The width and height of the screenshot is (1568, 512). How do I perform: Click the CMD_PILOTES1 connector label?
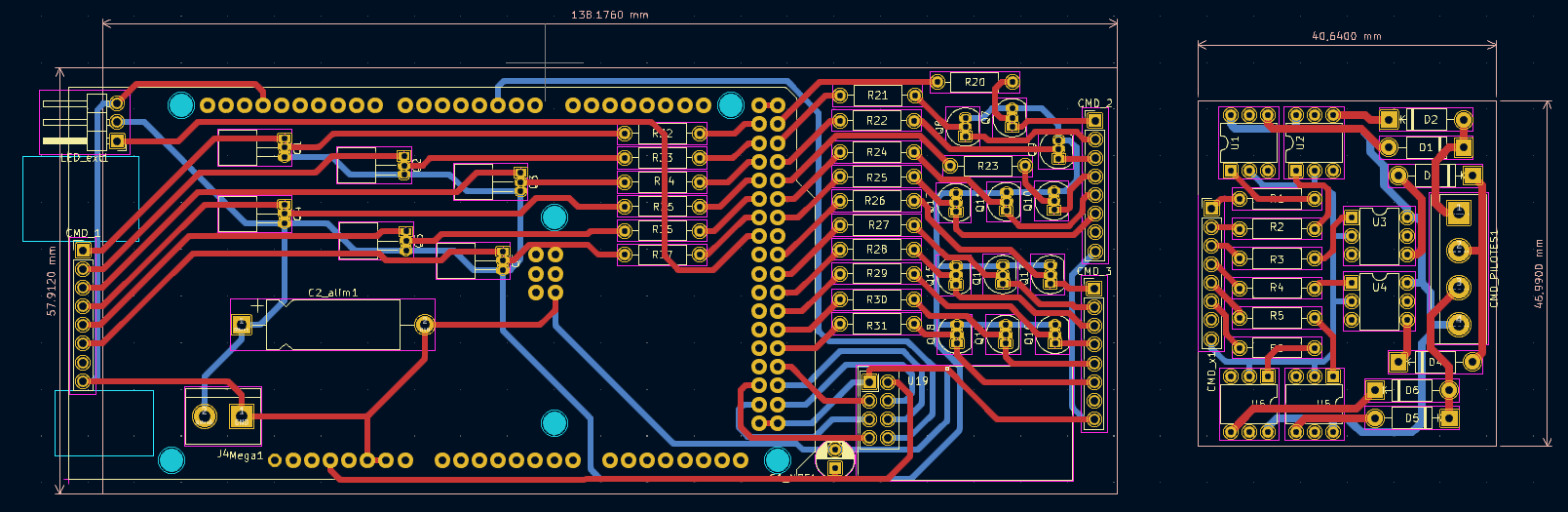point(1494,269)
